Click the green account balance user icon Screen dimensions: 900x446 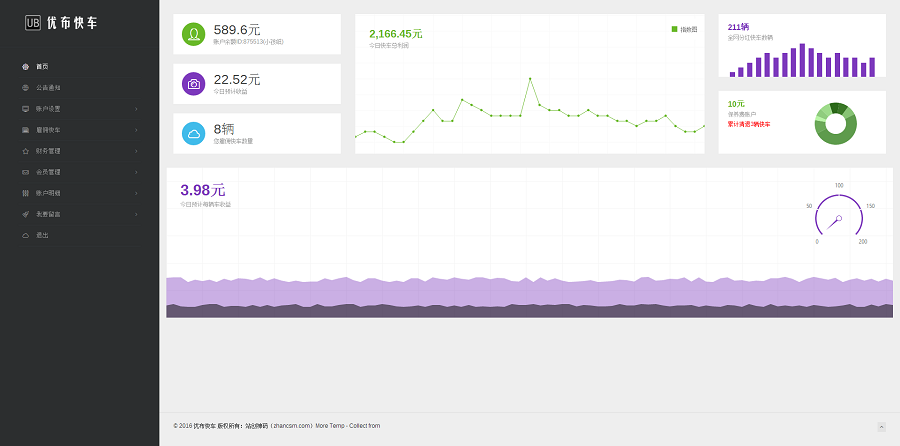(193, 34)
